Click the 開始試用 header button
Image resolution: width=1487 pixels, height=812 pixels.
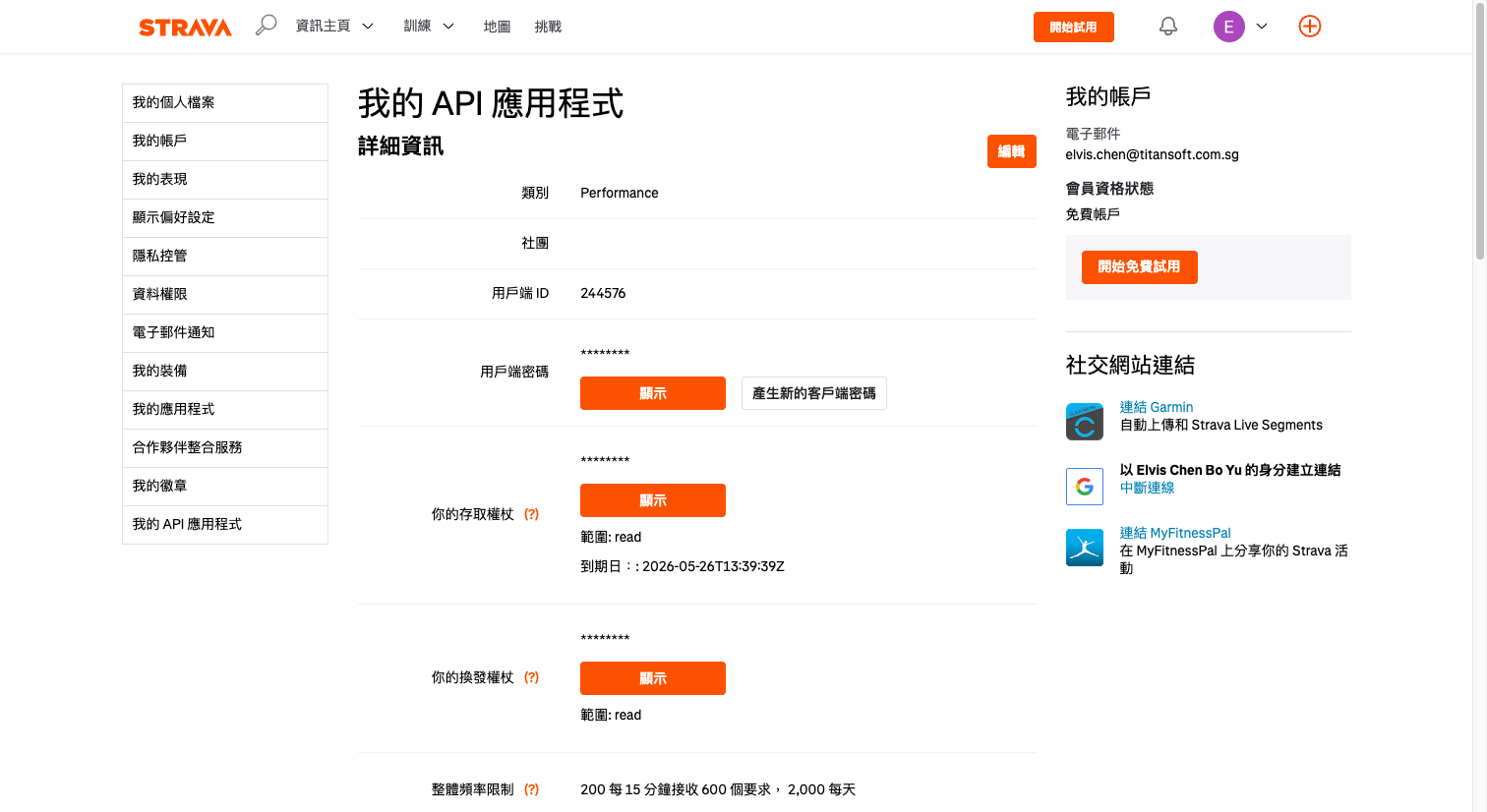point(1073,27)
